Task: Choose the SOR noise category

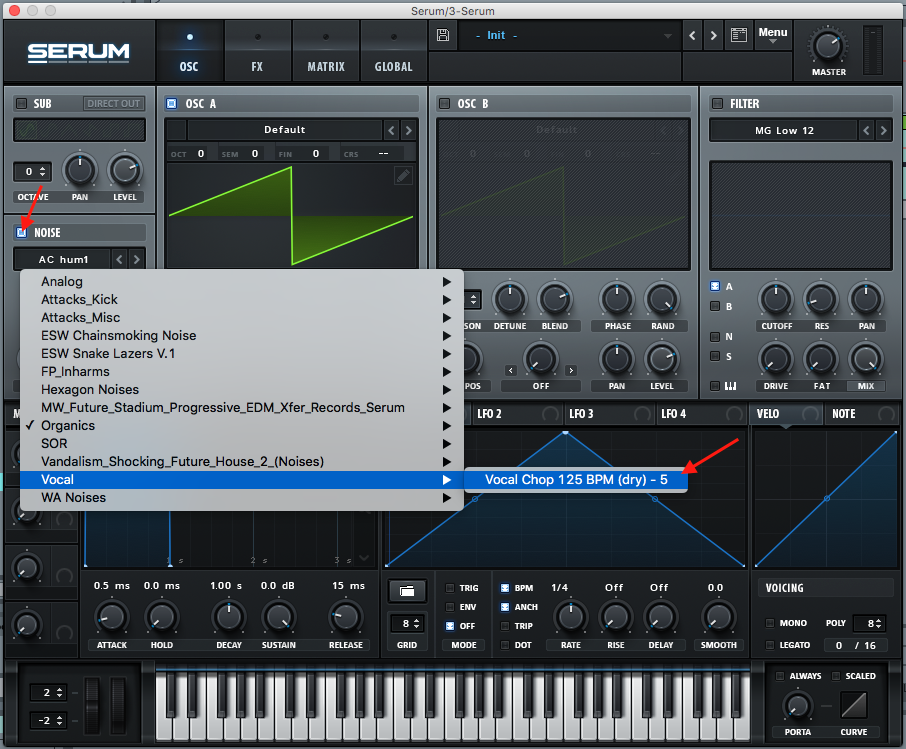Action: click(242, 443)
